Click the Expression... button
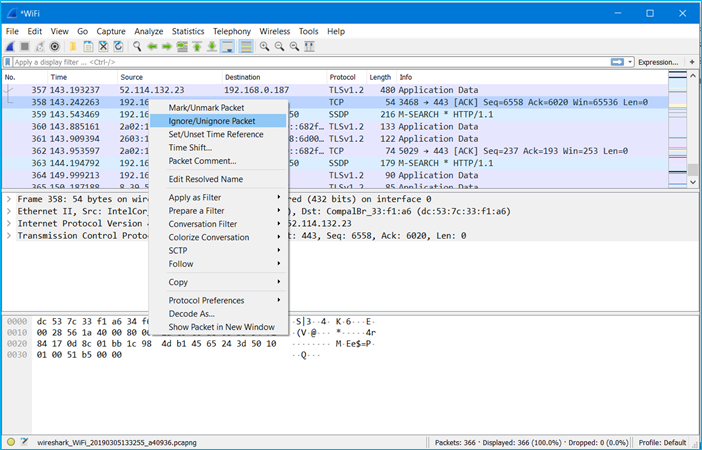Image resolution: width=702 pixels, height=450 pixels. pyautogui.click(x=658, y=62)
